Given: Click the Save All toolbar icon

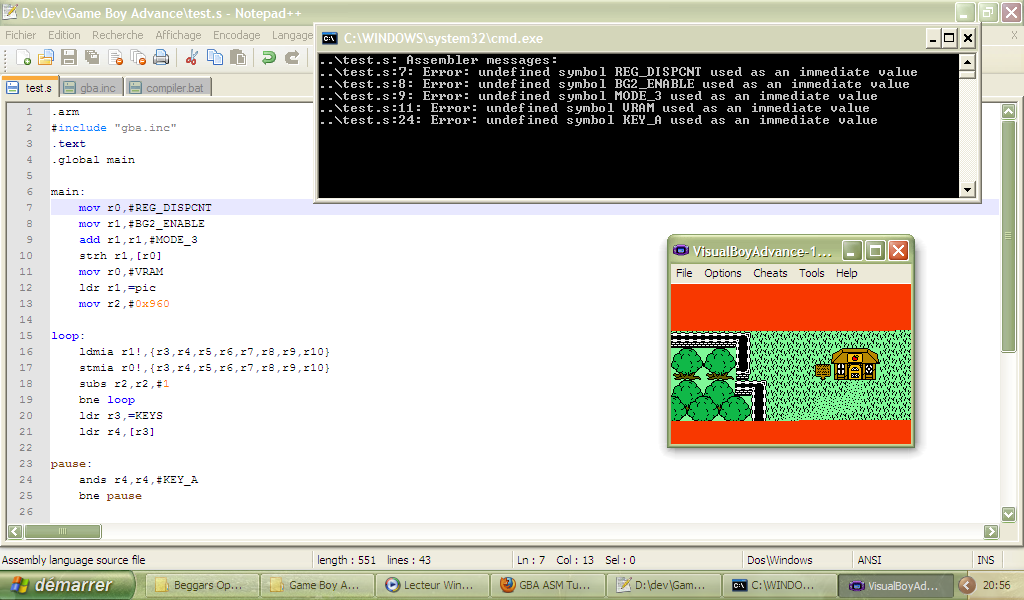Looking at the screenshot, I should [x=92, y=58].
